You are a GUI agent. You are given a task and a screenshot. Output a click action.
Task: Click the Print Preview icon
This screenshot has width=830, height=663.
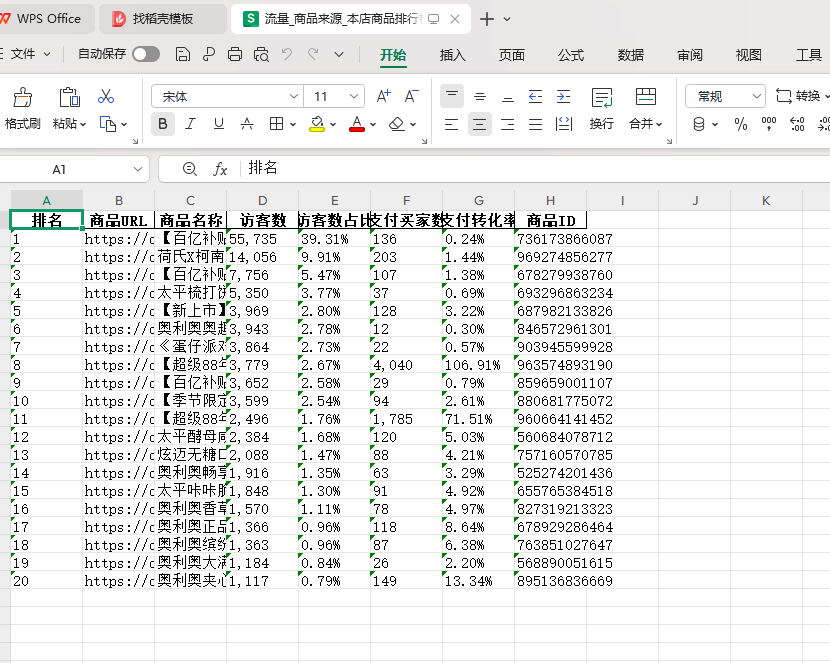tap(261, 54)
